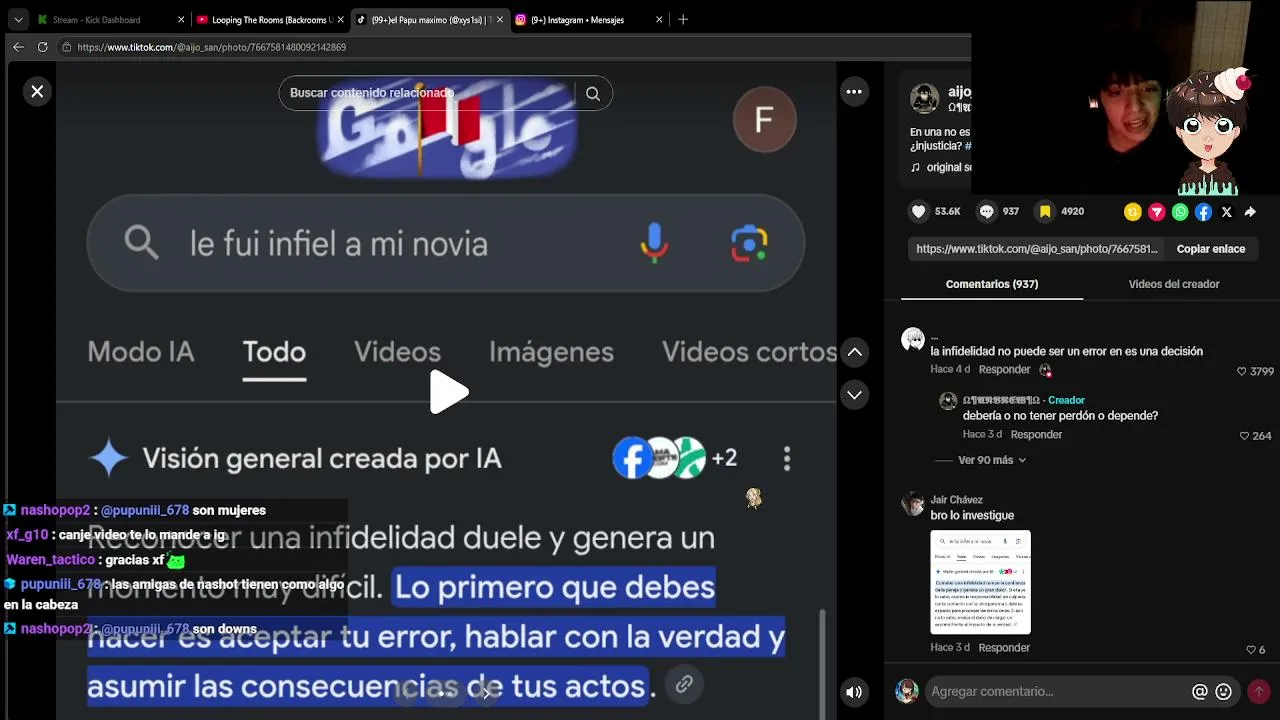Like the creator reply with 264 likes
1280x720 pixels.
click(x=1245, y=436)
